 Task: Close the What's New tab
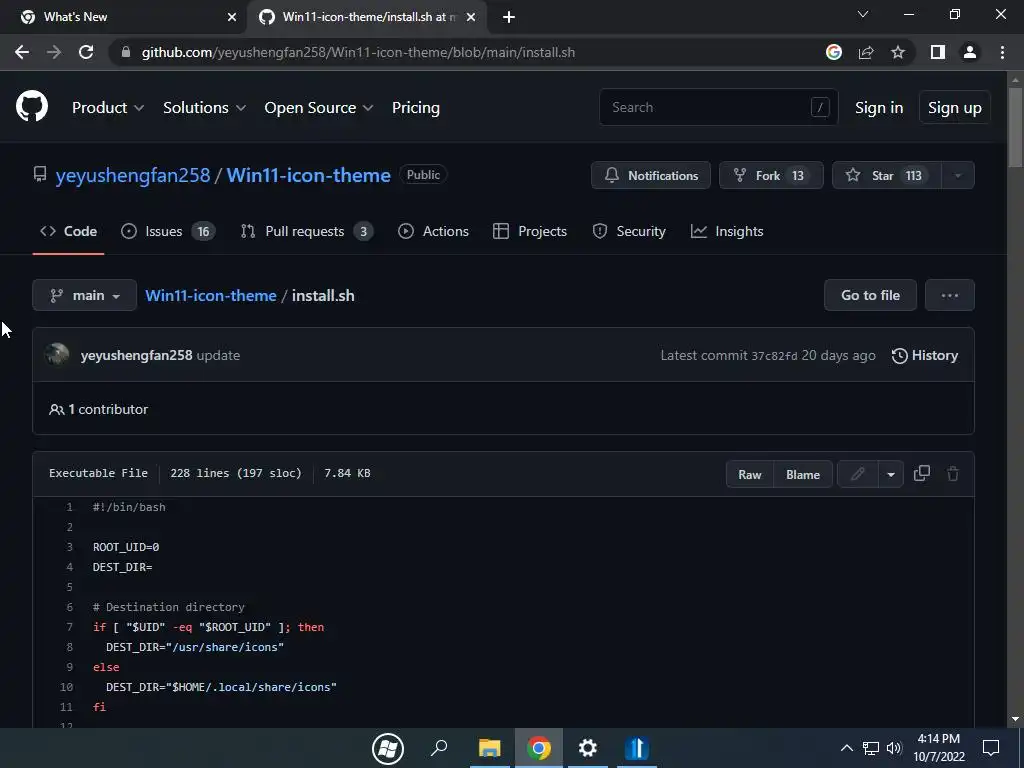click(x=232, y=17)
